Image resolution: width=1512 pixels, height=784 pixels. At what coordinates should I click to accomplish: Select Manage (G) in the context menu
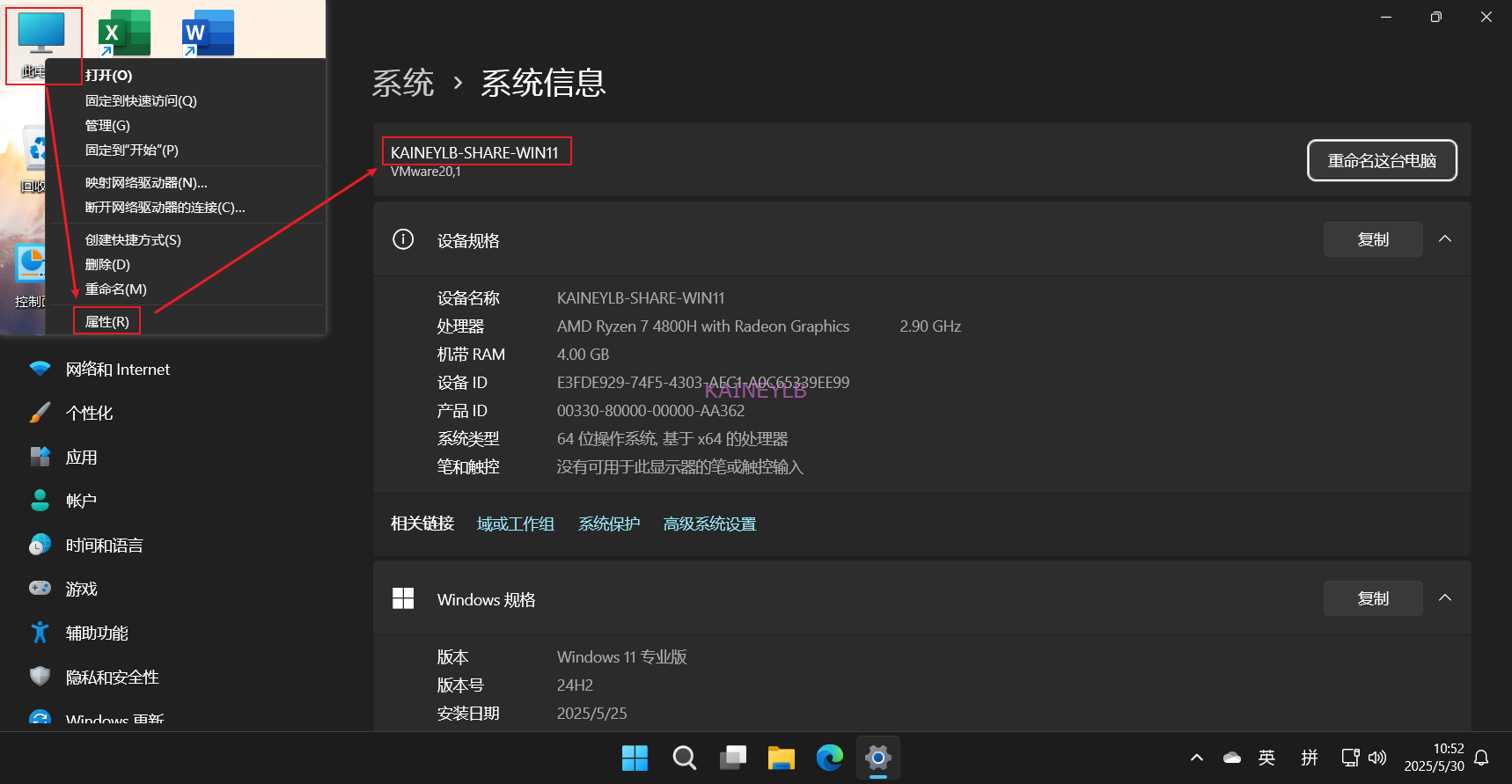tap(107, 126)
